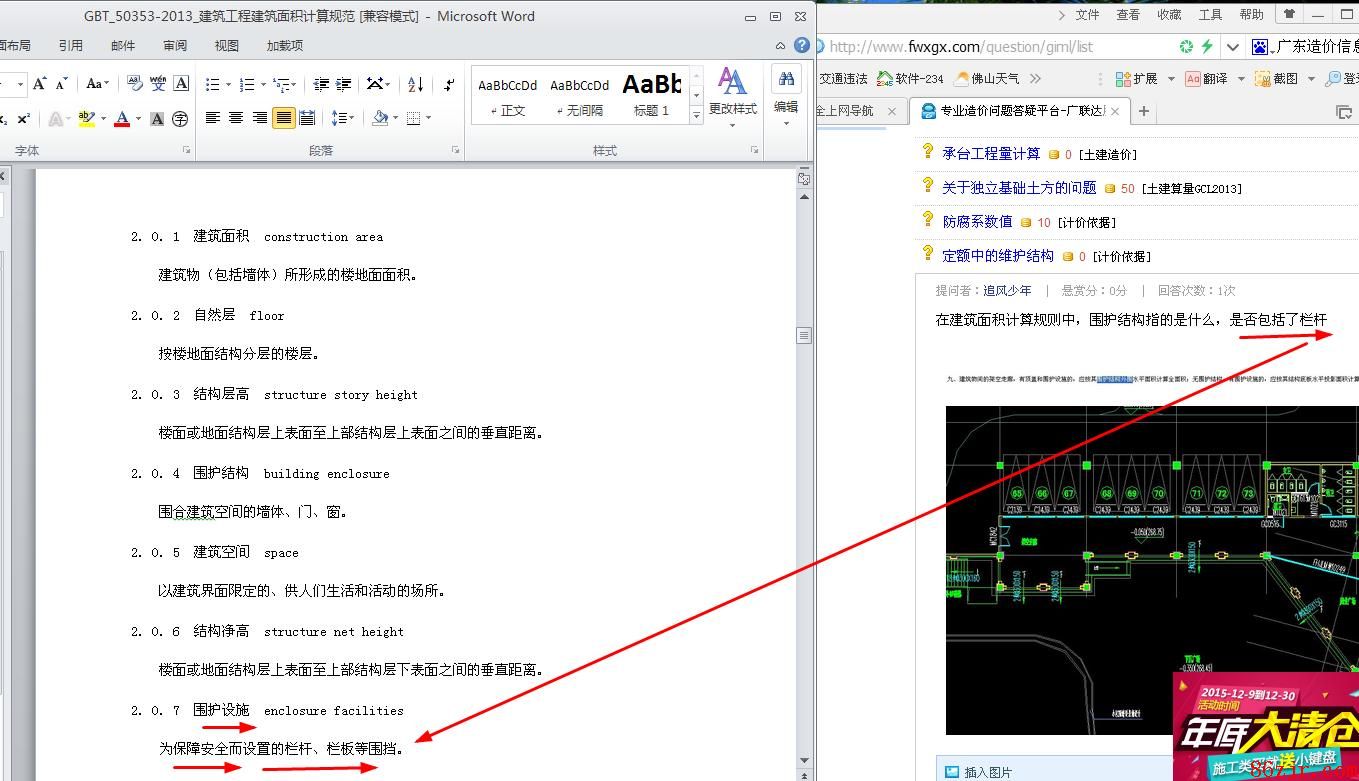Increase paragraph indent
The width and height of the screenshot is (1359, 781).
344,84
